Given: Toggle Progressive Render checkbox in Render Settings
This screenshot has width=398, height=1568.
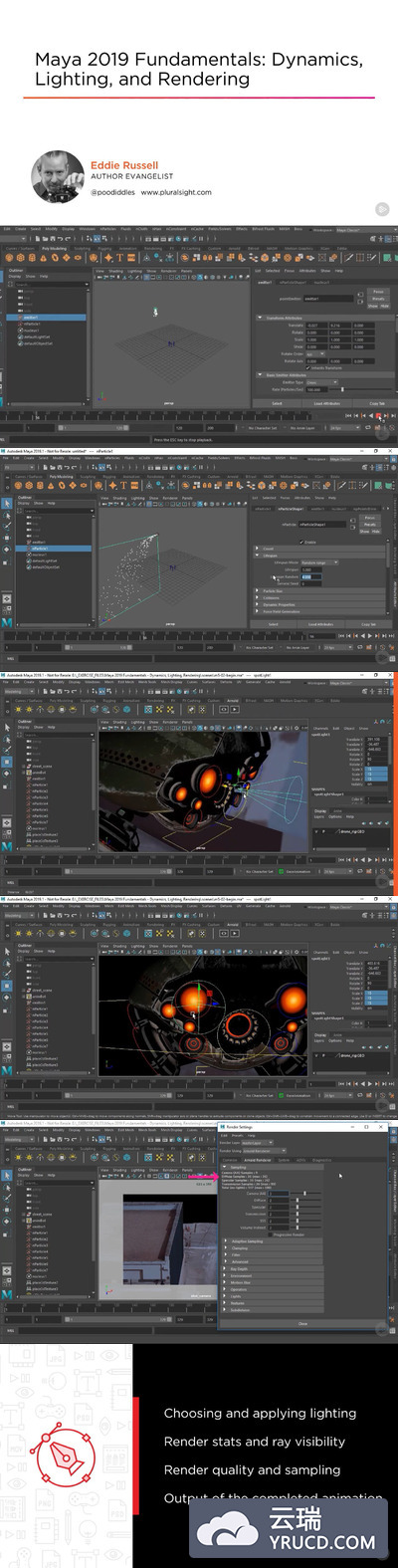Looking at the screenshot, I should click(x=270, y=1234).
